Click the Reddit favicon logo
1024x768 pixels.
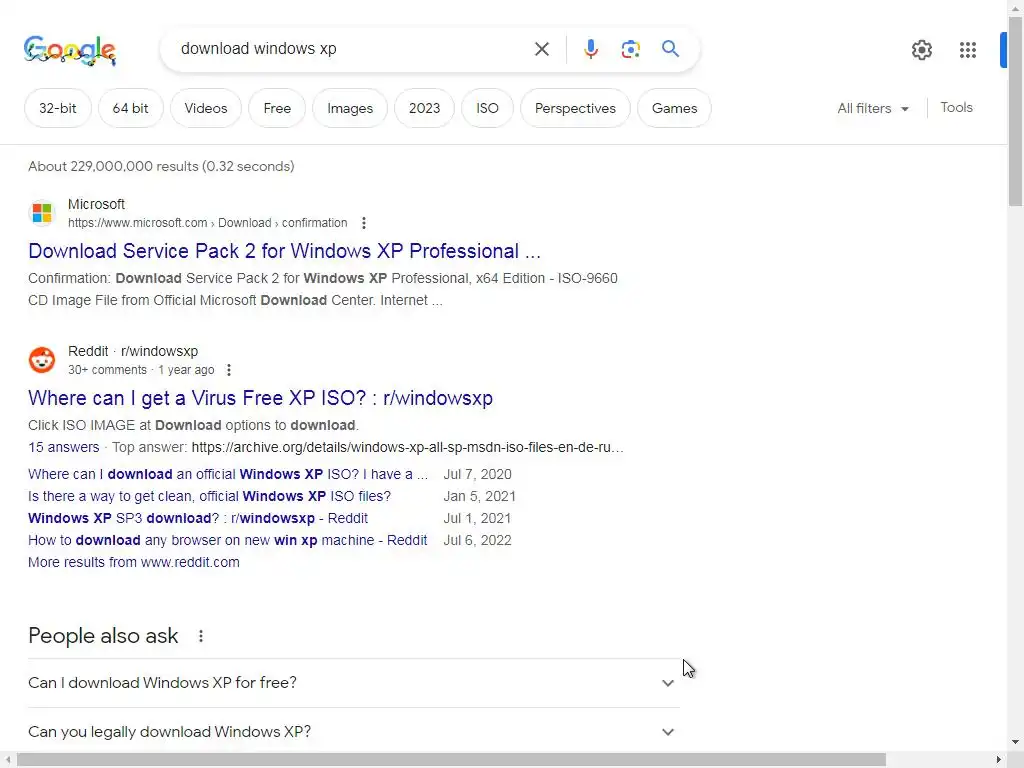pos(42,360)
